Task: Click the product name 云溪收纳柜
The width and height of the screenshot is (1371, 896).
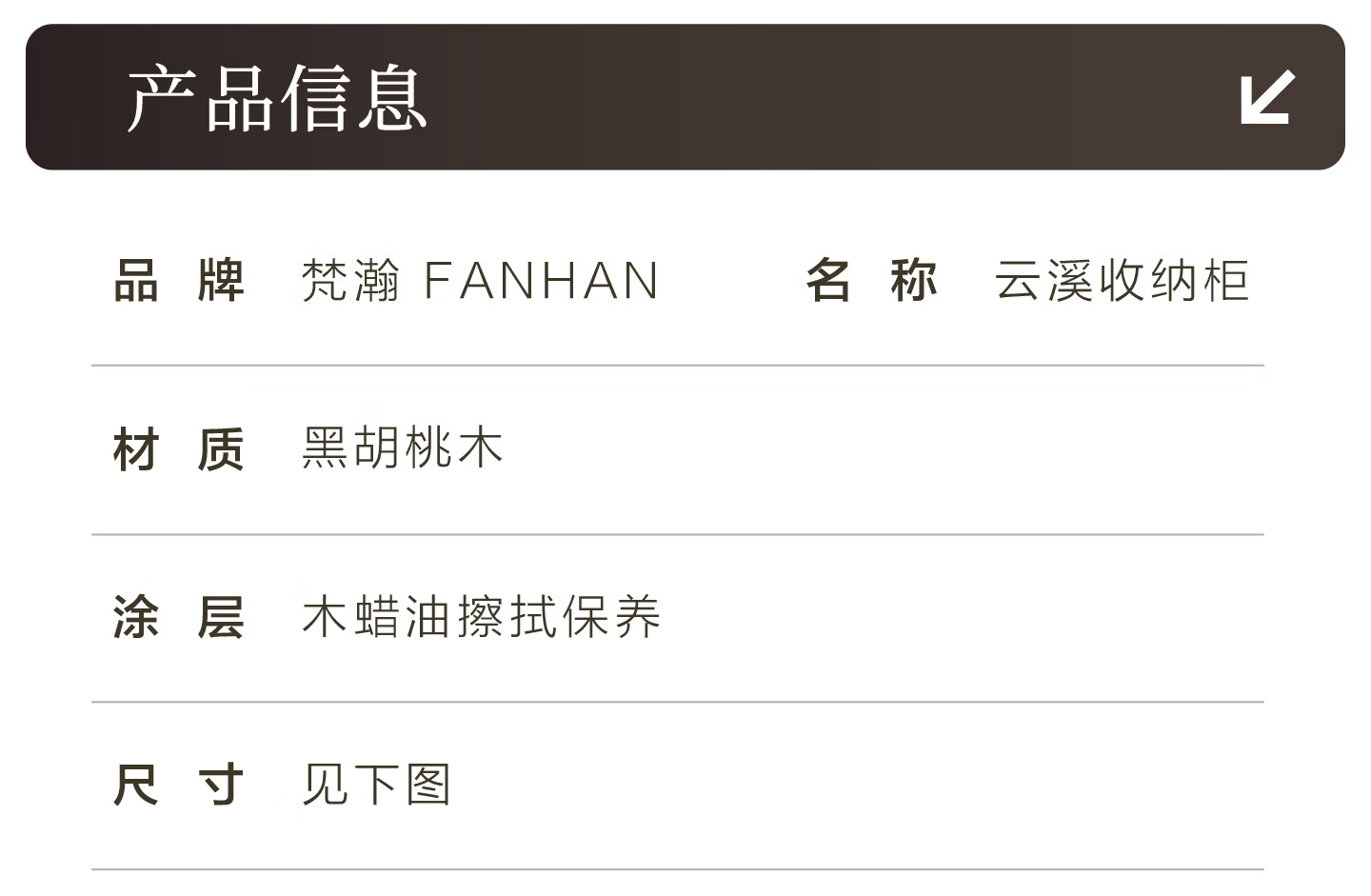Action: point(1122,281)
